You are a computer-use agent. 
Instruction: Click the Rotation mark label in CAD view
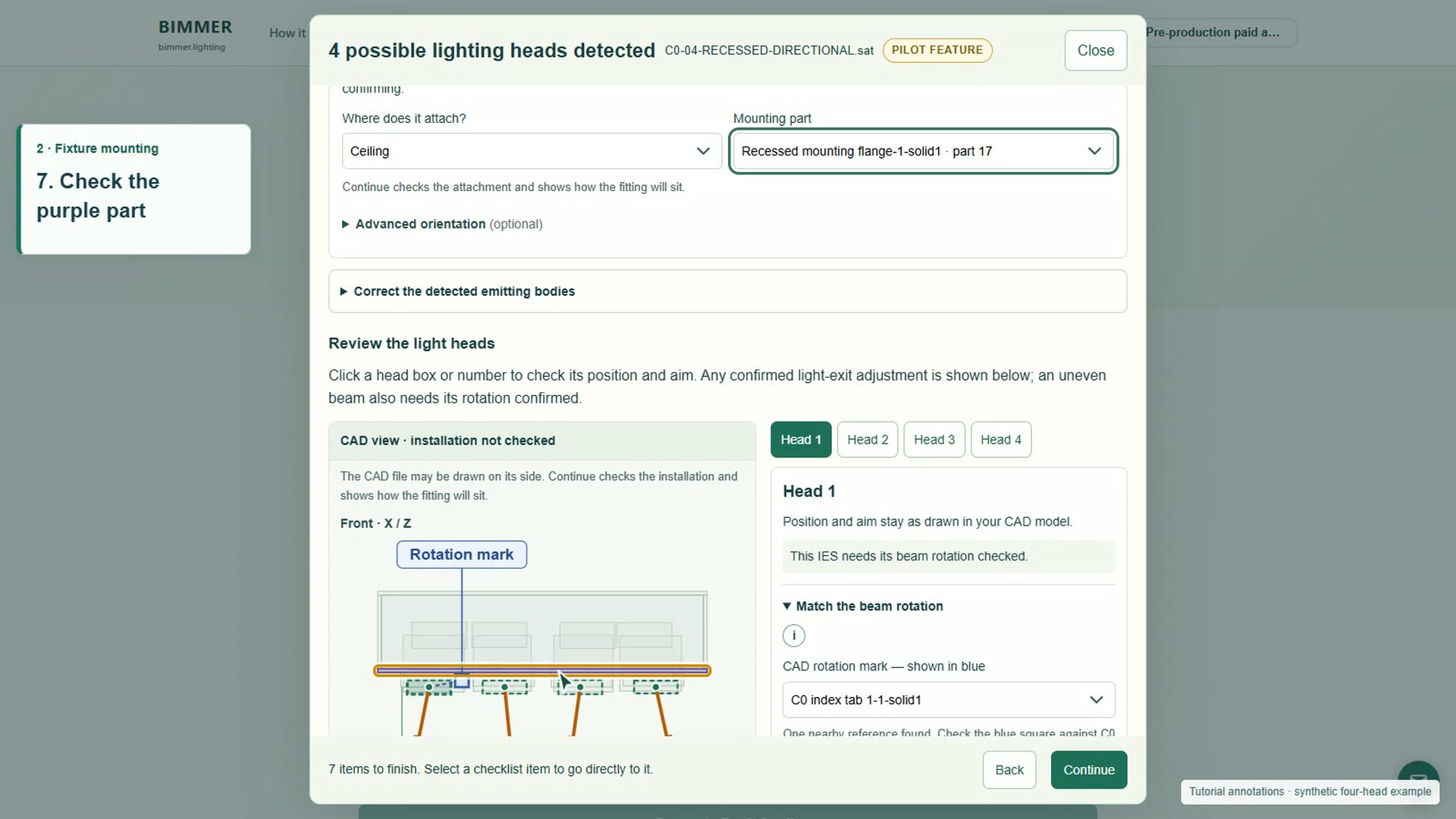coord(462,554)
